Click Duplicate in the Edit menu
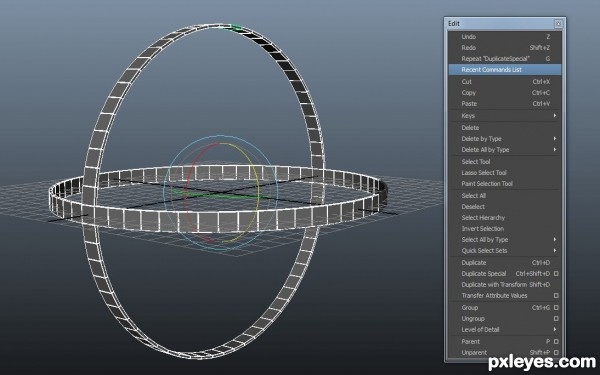 click(505, 263)
